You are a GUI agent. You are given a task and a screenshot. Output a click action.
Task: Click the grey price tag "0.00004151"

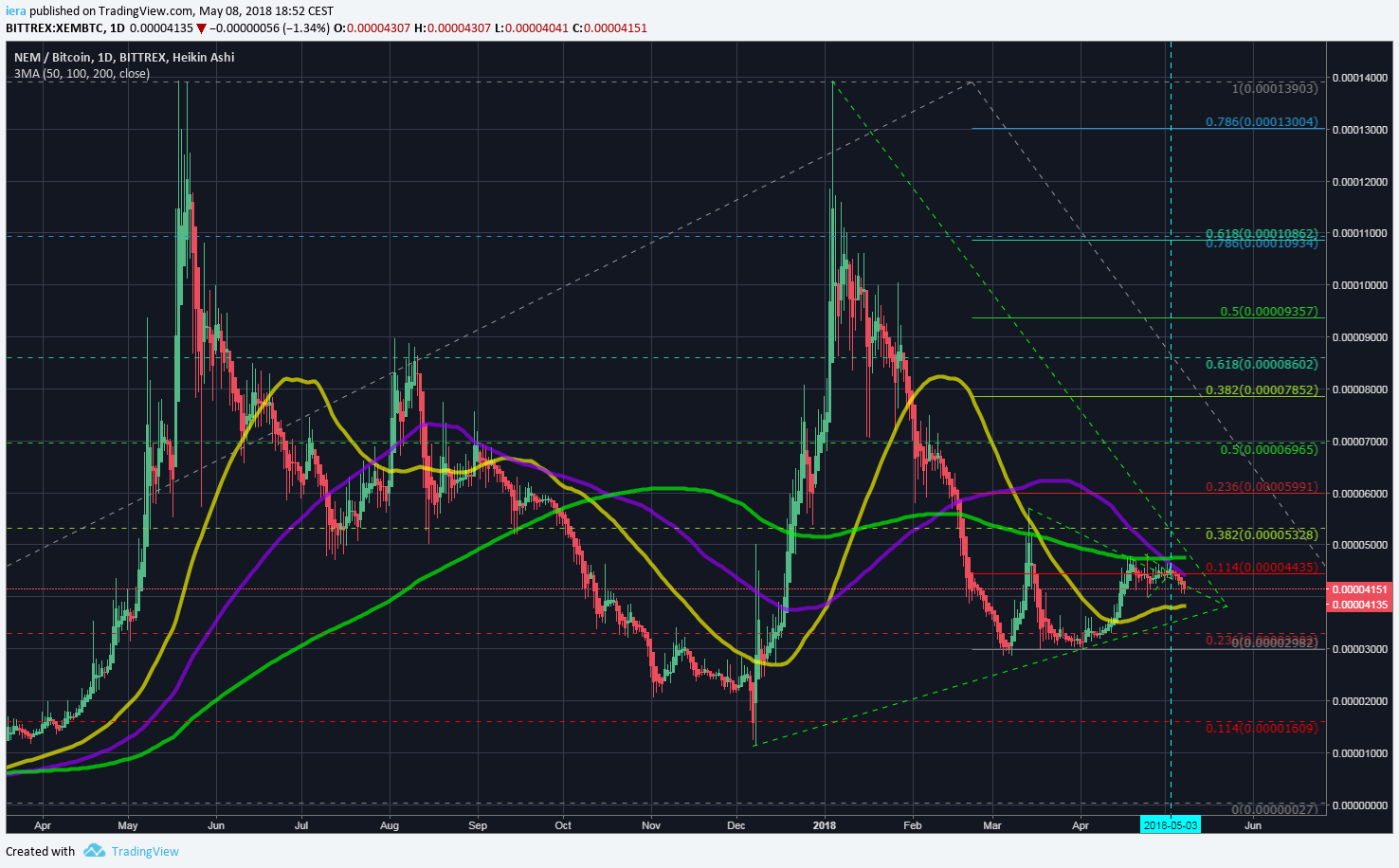1361,589
